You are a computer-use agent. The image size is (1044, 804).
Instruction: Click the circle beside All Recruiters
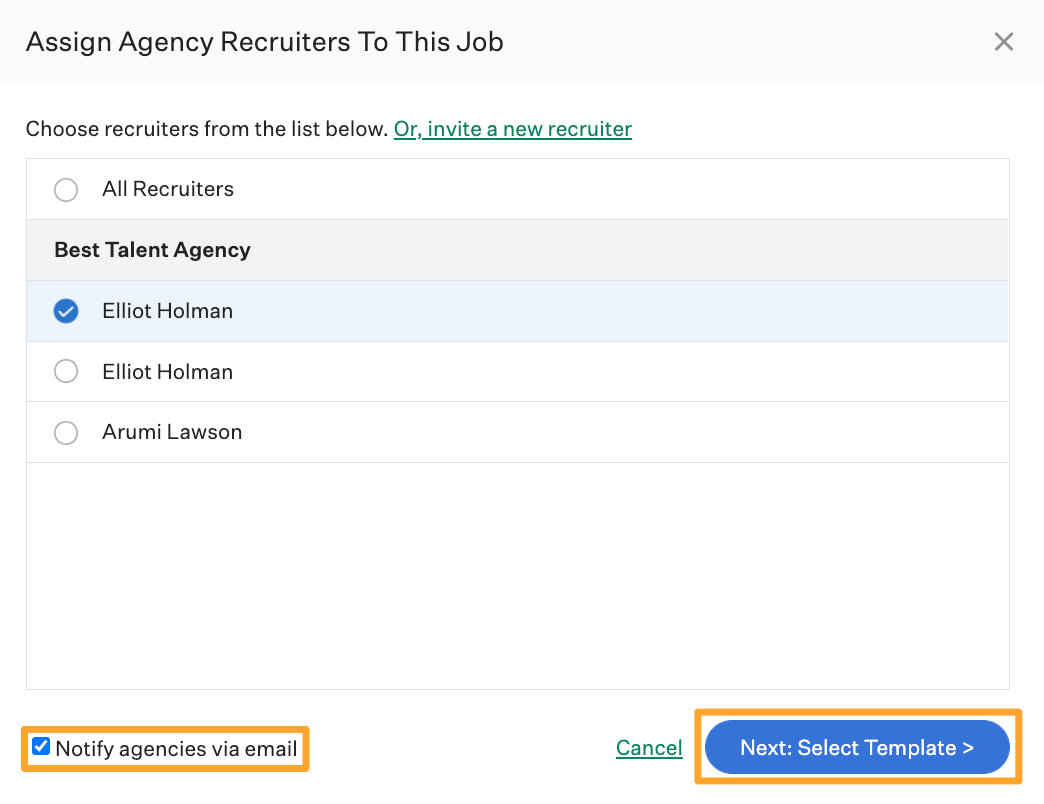tap(66, 189)
